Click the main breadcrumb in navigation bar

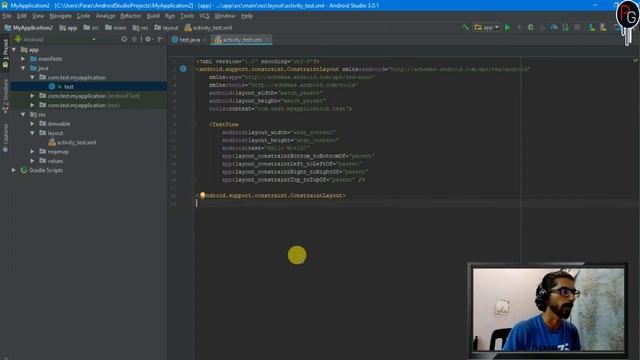tap(116, 28)
